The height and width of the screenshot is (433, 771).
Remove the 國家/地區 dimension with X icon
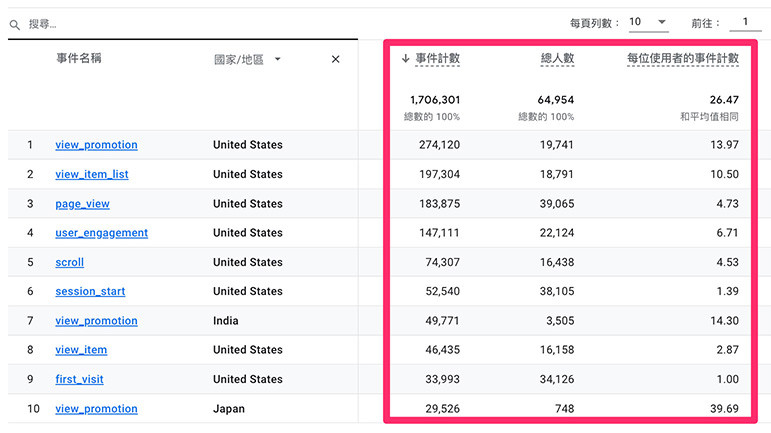click(x=335, y=59)
